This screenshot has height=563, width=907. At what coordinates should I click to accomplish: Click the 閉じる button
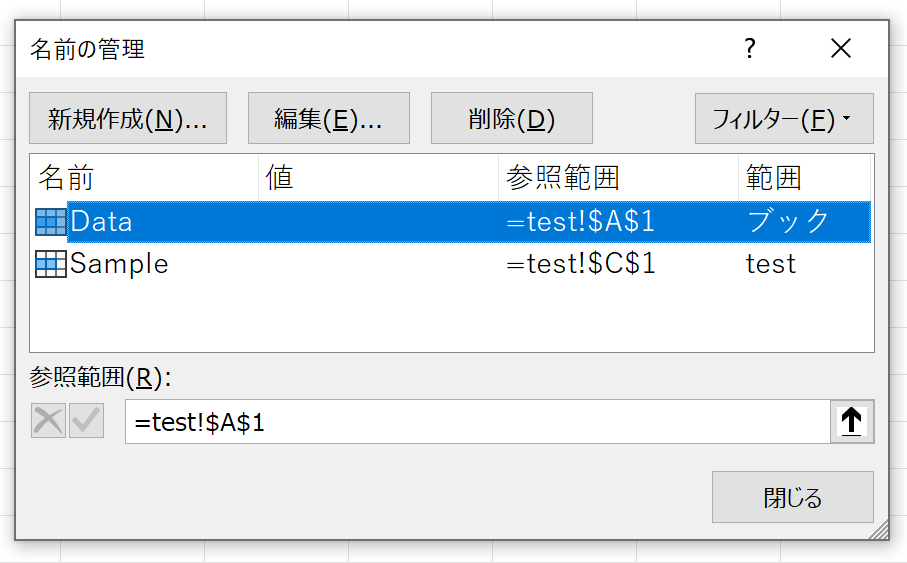click(792, 497)
